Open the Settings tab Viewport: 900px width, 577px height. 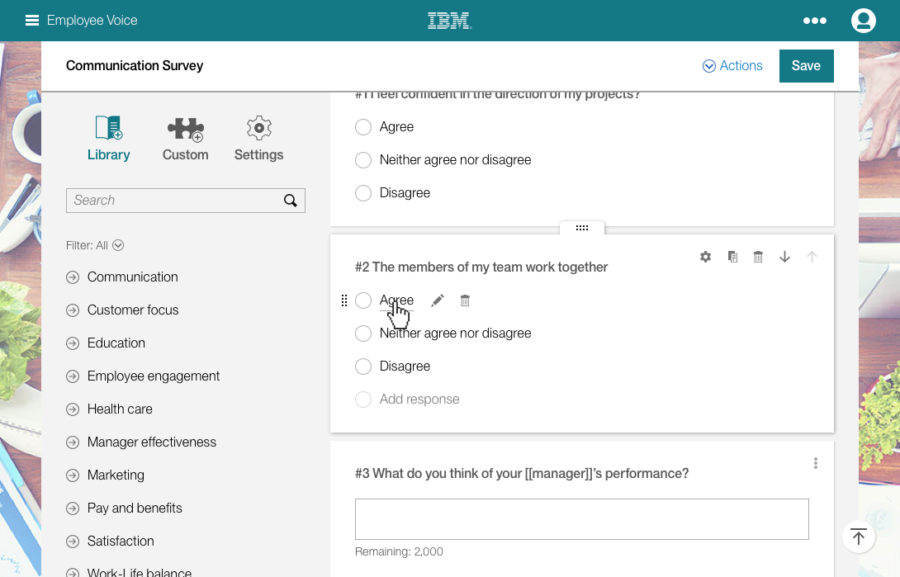click(258, 139)
